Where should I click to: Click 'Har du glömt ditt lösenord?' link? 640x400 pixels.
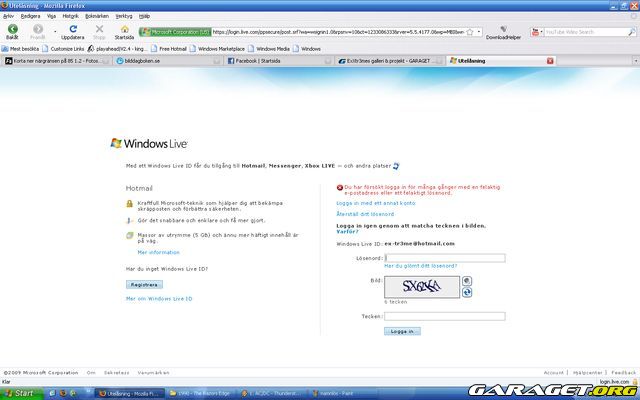420,266
